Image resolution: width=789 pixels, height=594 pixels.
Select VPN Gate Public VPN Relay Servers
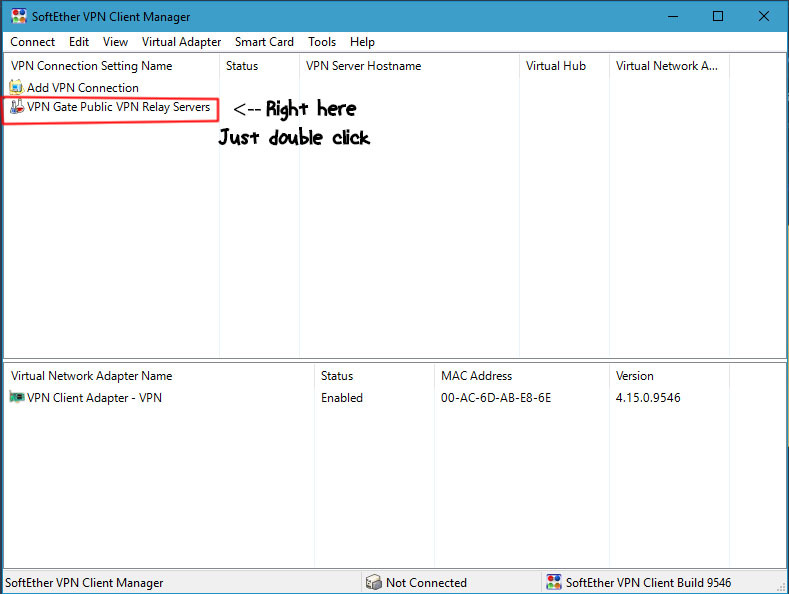pyautogui.click(x=118, y=107)
